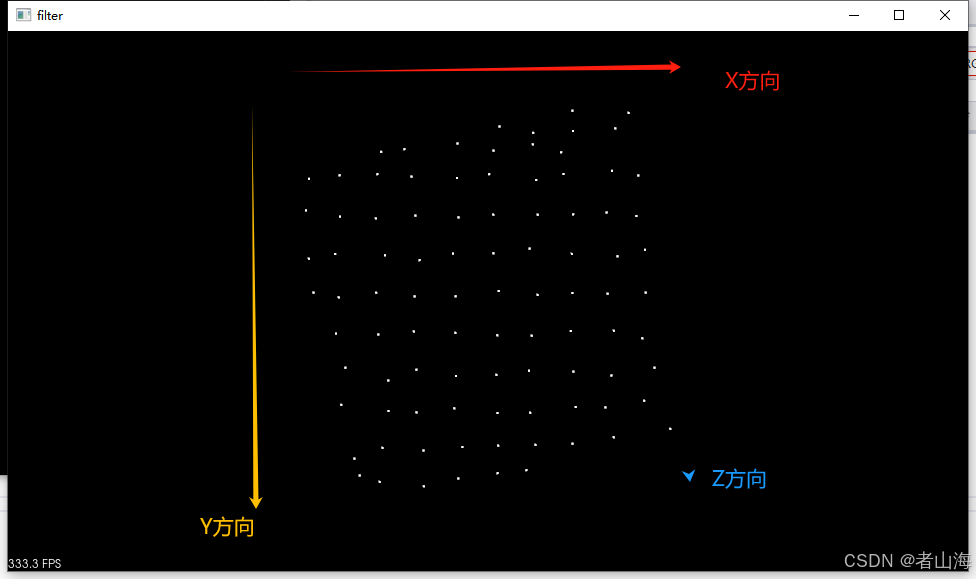
Task: Maximize the filter window
Action: 899,15
